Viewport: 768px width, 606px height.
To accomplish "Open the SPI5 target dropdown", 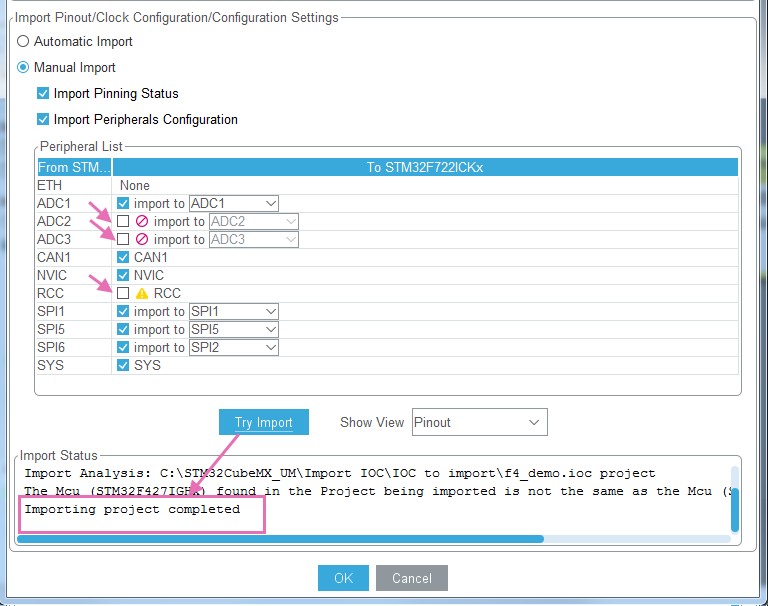I will (x=234, y=329).
